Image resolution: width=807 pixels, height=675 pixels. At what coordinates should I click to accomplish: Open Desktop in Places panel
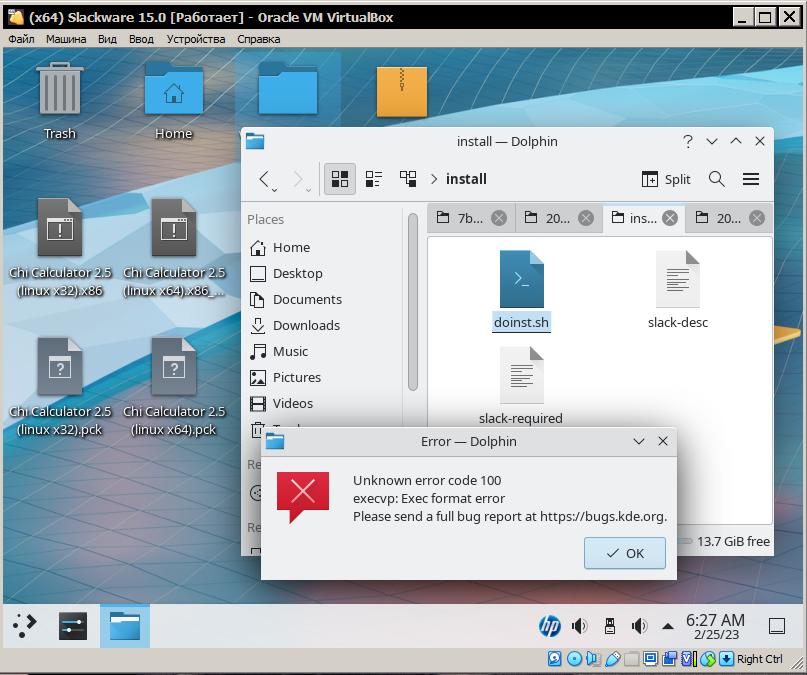click(x=324, y=274)
